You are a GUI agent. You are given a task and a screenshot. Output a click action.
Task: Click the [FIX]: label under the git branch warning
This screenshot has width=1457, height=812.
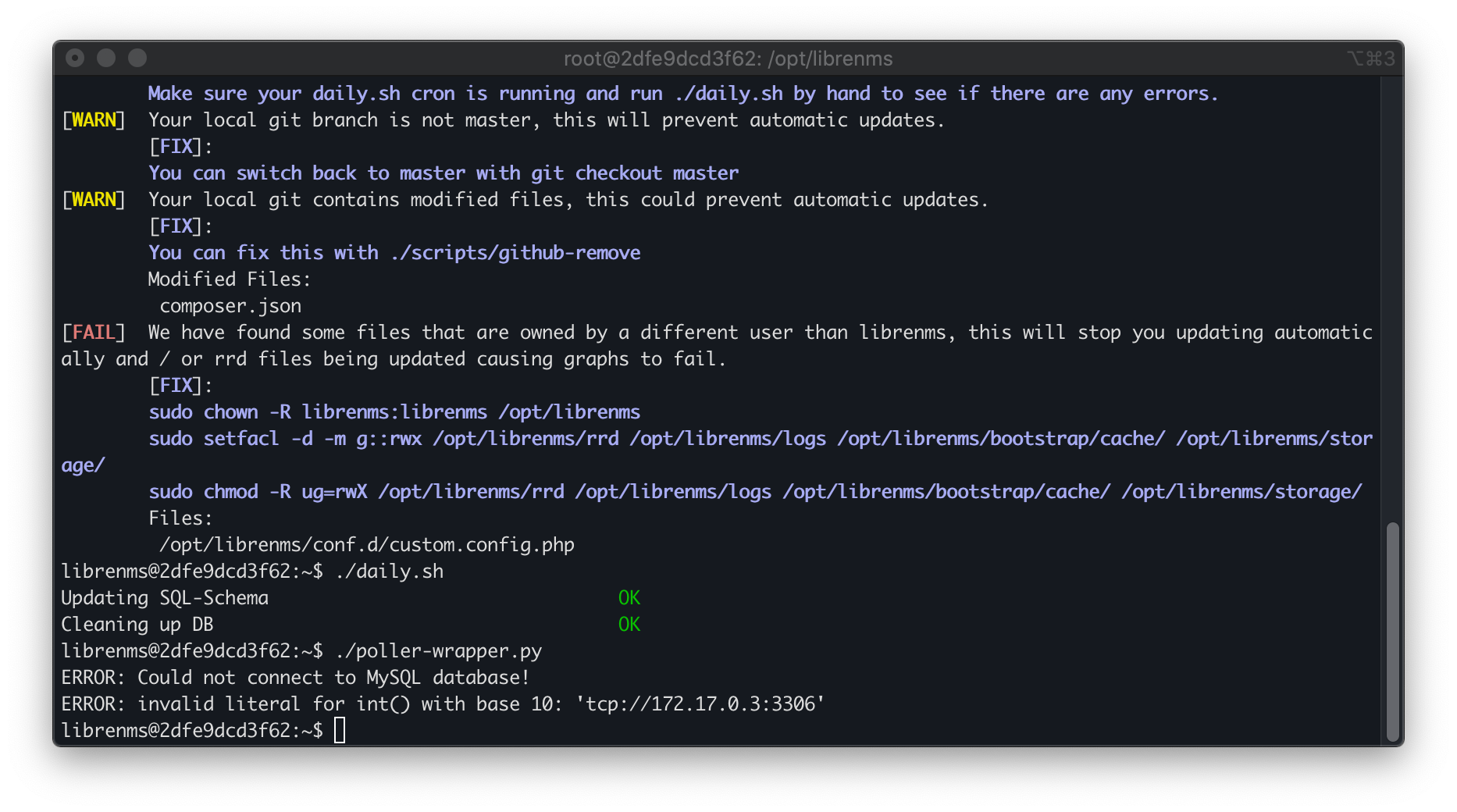coord(180,147)
